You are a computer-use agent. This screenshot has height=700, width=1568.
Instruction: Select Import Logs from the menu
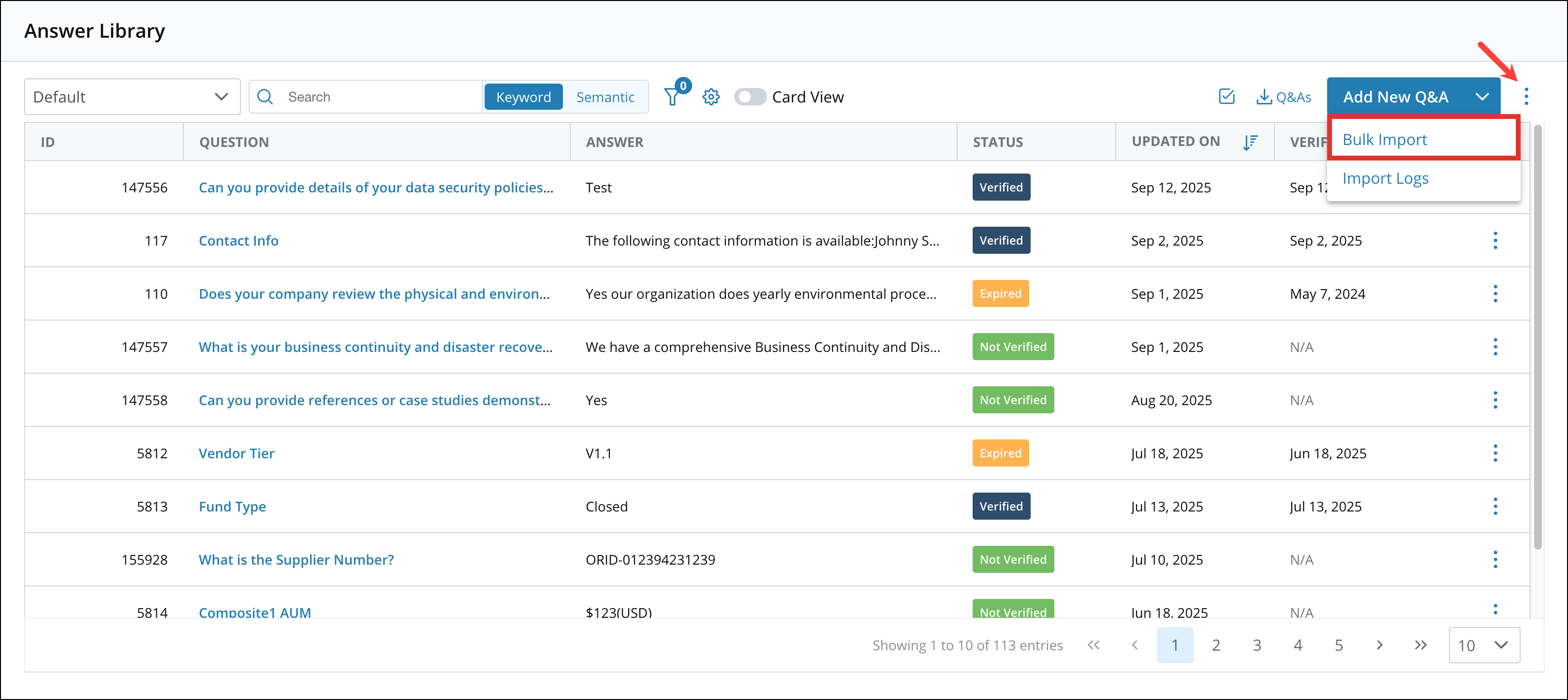(x=1385, y=177)
